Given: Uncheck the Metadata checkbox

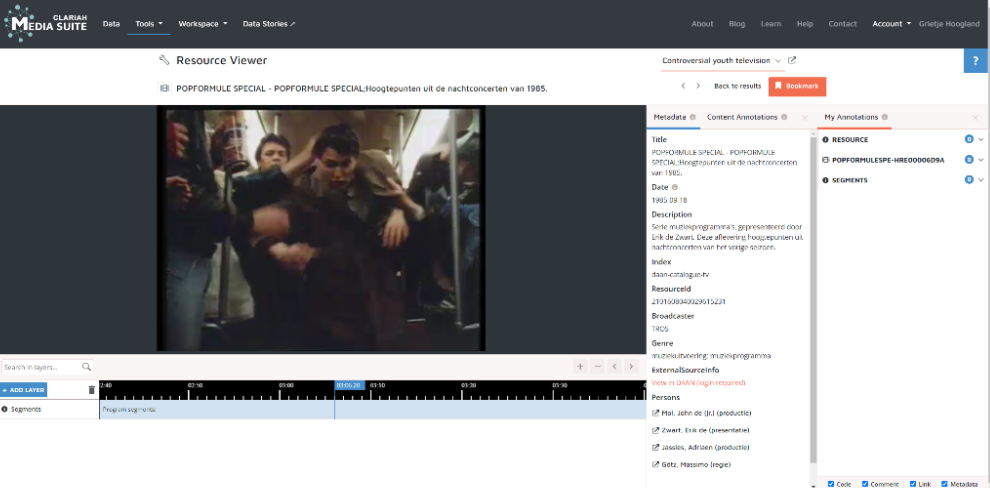Looking at the screenshot, I should click(945, 484).
